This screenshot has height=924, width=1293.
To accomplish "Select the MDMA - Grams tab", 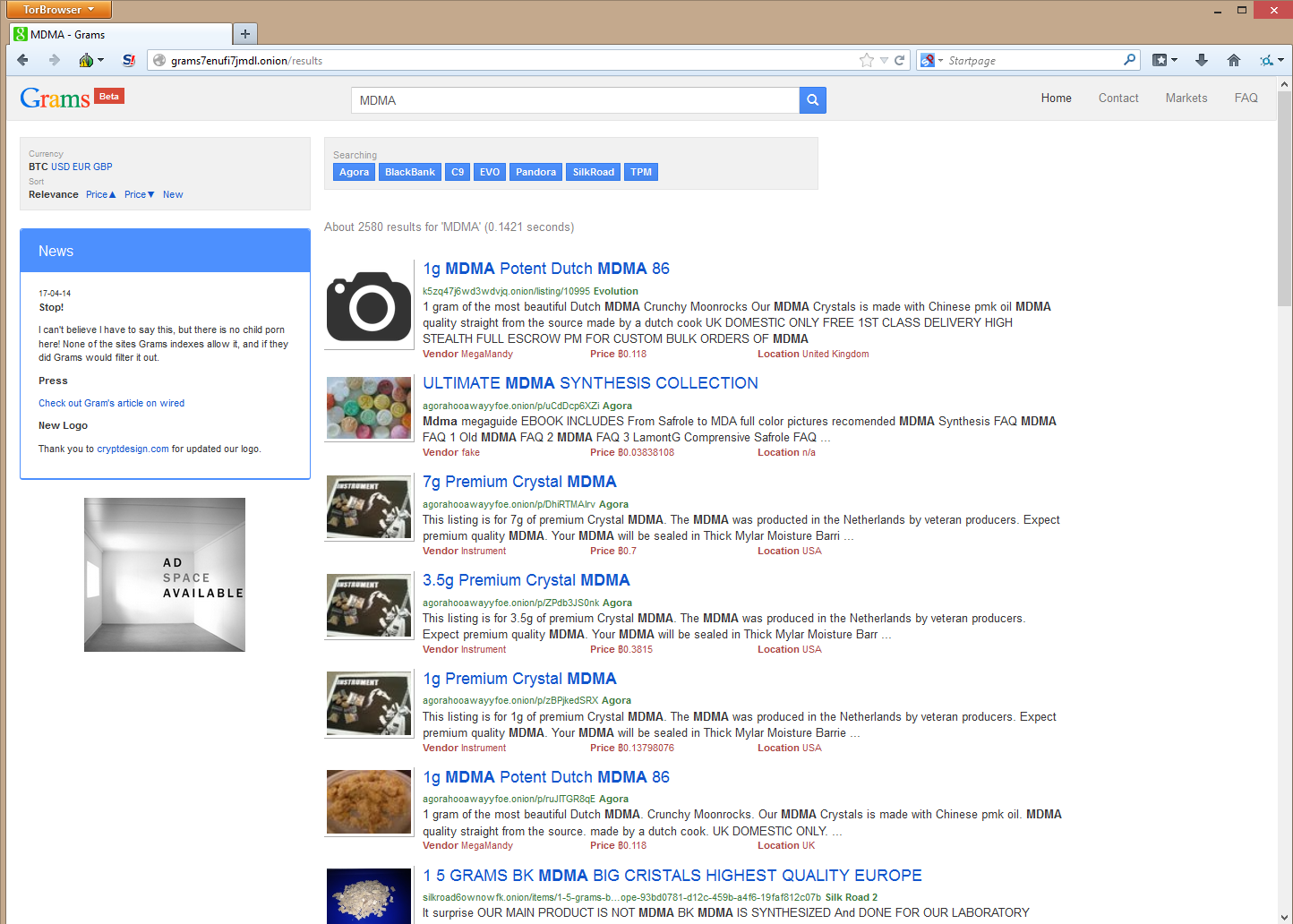I will pyautogui.click(x=120, y=34).
